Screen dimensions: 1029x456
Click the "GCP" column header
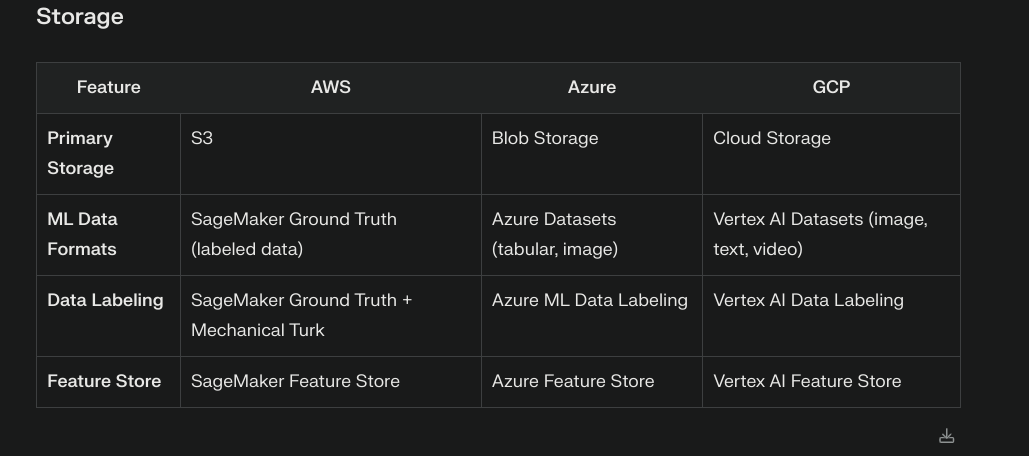[x=831, y=87]
